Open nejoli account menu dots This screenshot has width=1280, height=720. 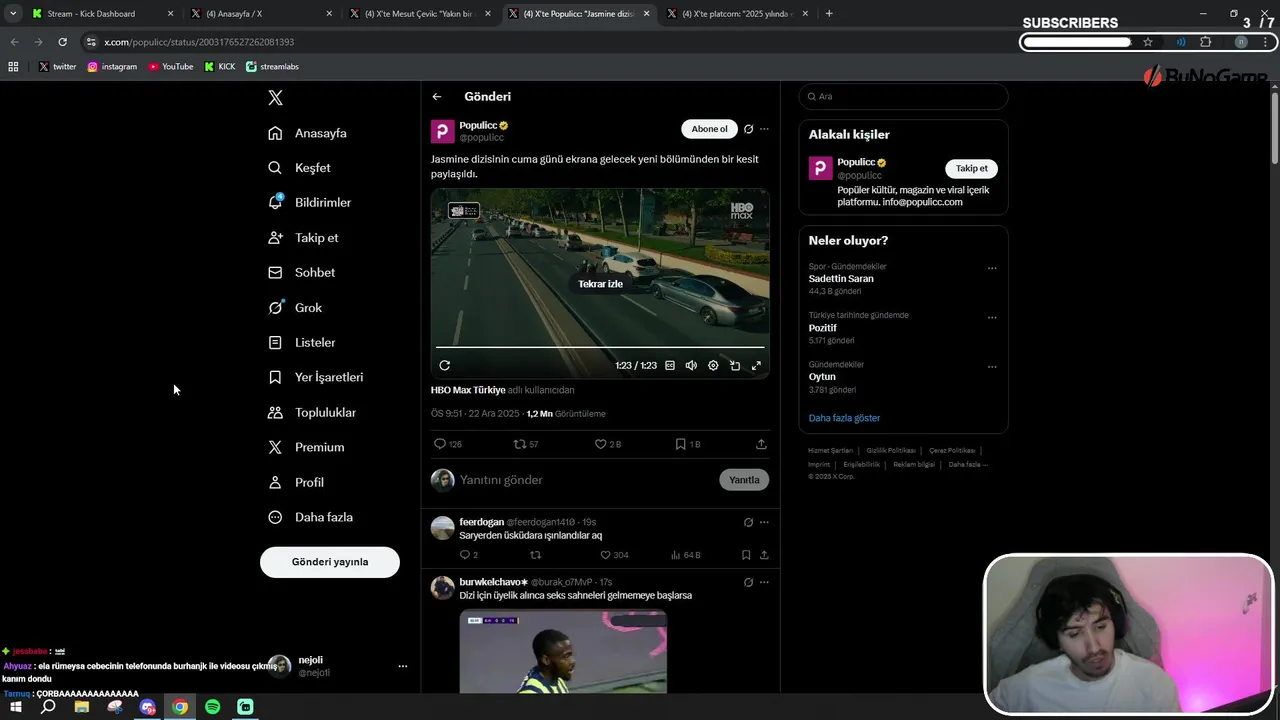tap(403, 666)
